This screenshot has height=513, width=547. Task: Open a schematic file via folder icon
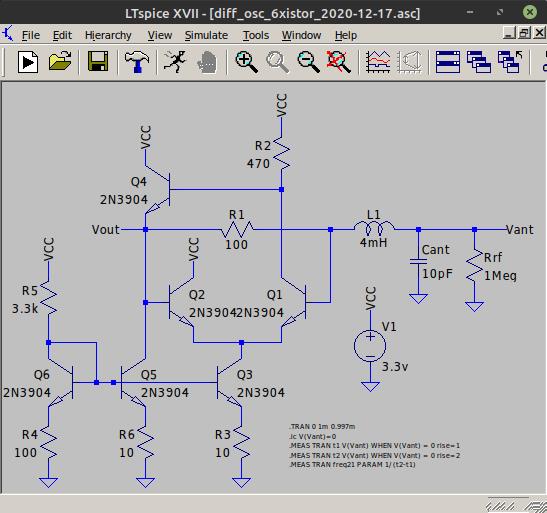click(x=60, y=62)
